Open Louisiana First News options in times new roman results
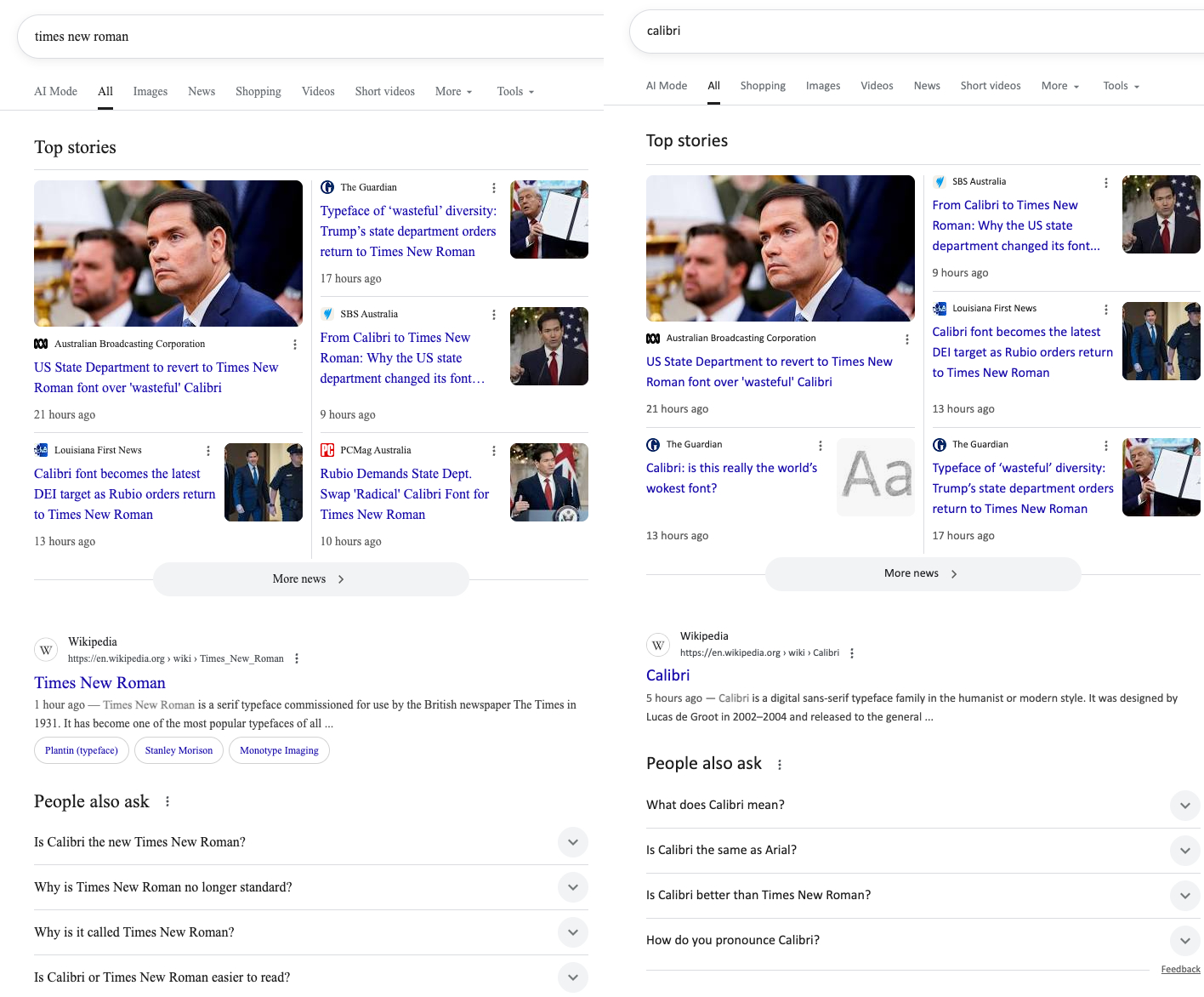 pyautogui.click(x=208, y=451)
